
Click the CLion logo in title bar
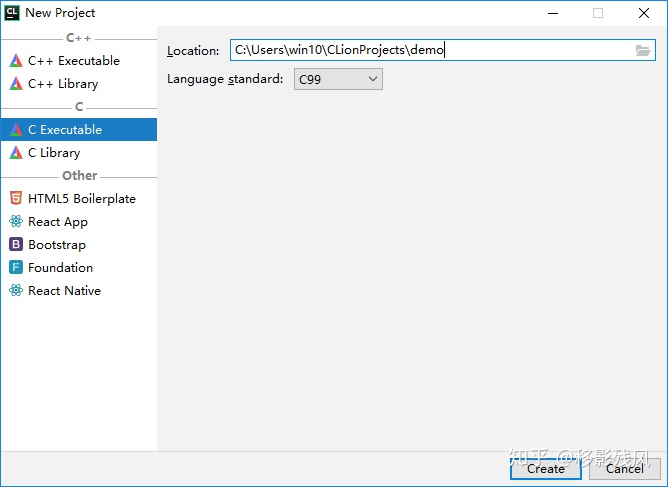(12, 13)
